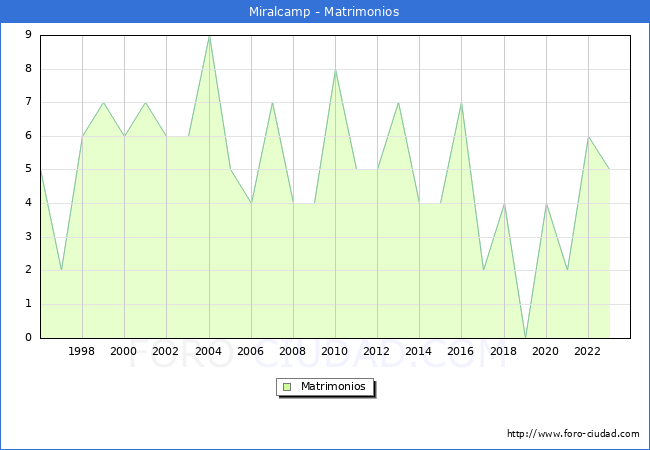This screenshot has height=450, width=650.
Task: Click the y-axis value 1
Action: tap(28, 304)
